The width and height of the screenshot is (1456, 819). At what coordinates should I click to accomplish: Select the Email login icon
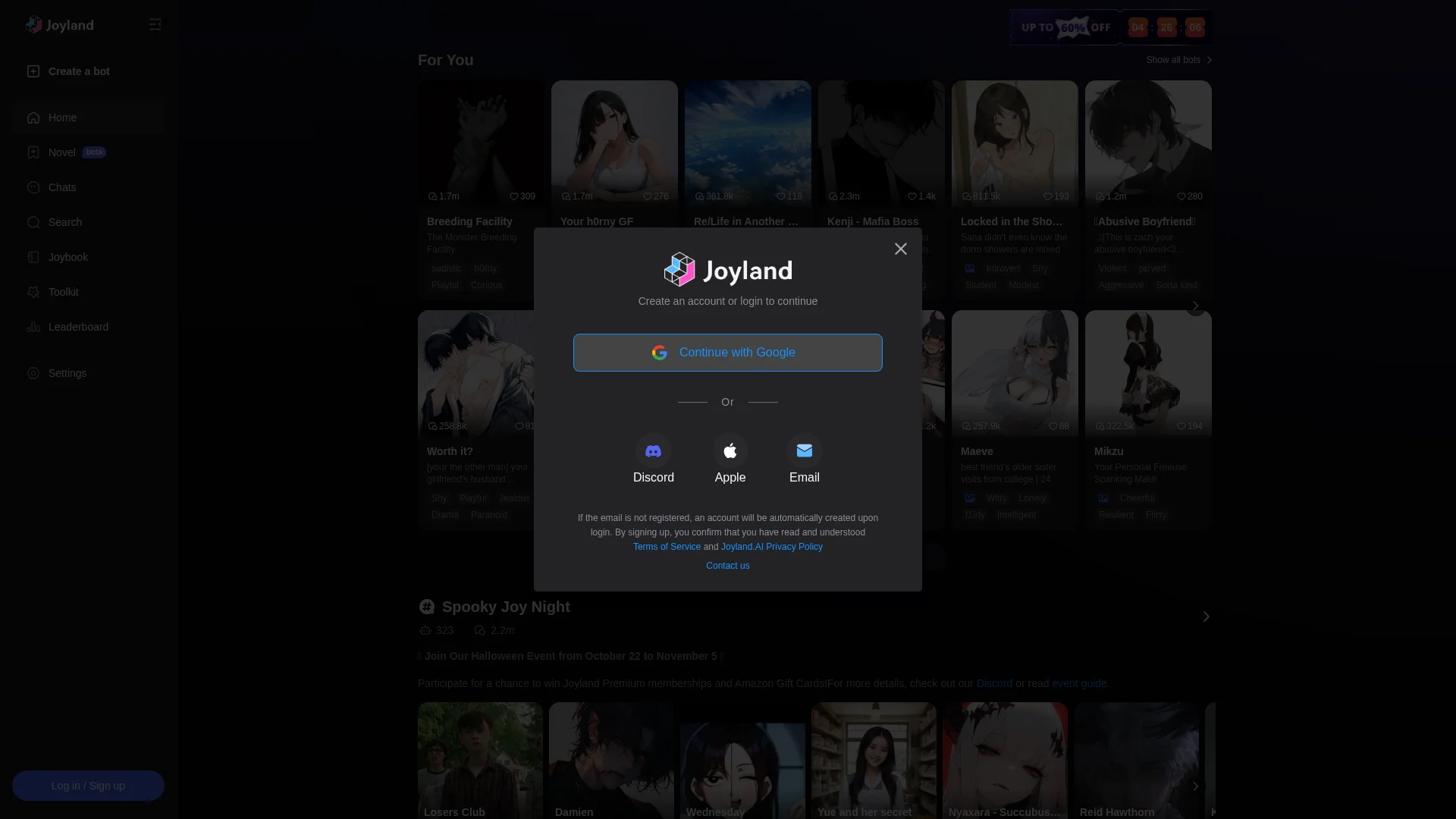[804, 452]
